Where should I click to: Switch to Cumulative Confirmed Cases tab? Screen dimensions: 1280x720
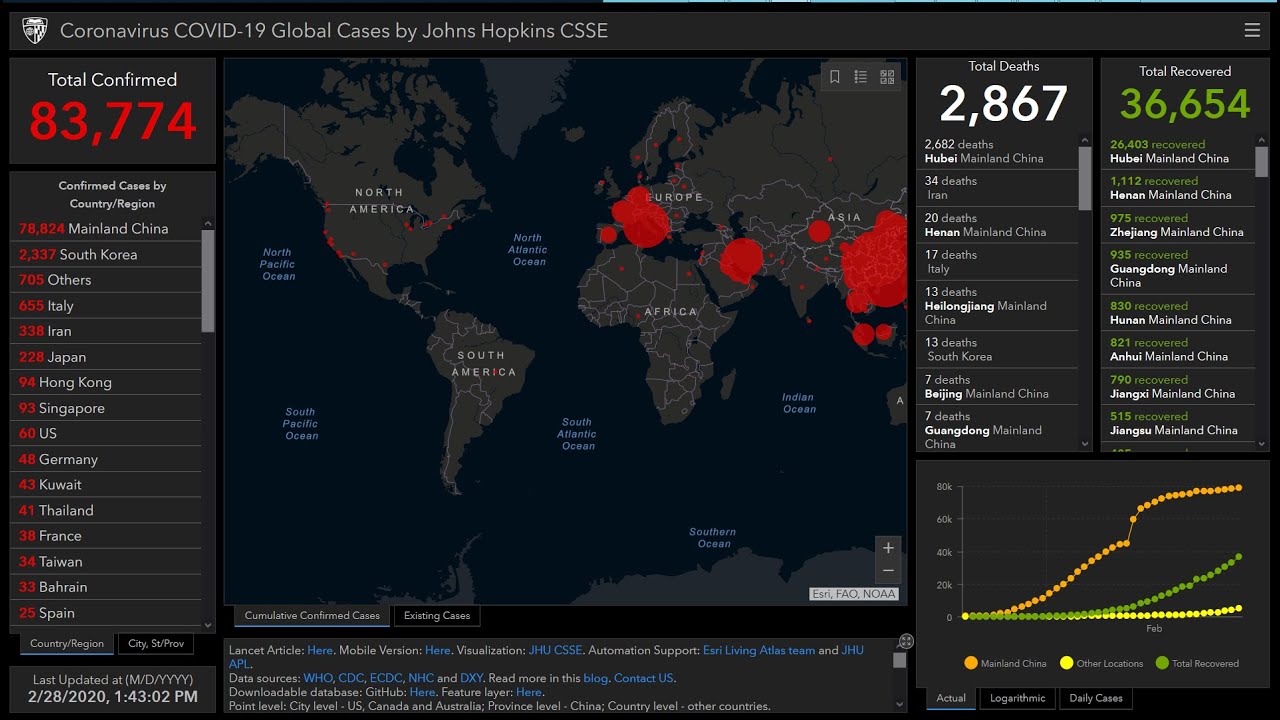(x=312, y=615)
